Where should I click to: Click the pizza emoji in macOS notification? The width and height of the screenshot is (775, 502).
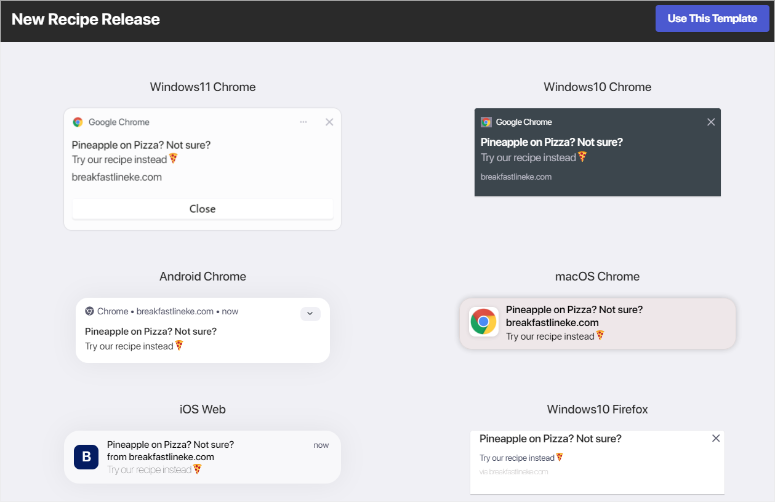click(600, 335)
